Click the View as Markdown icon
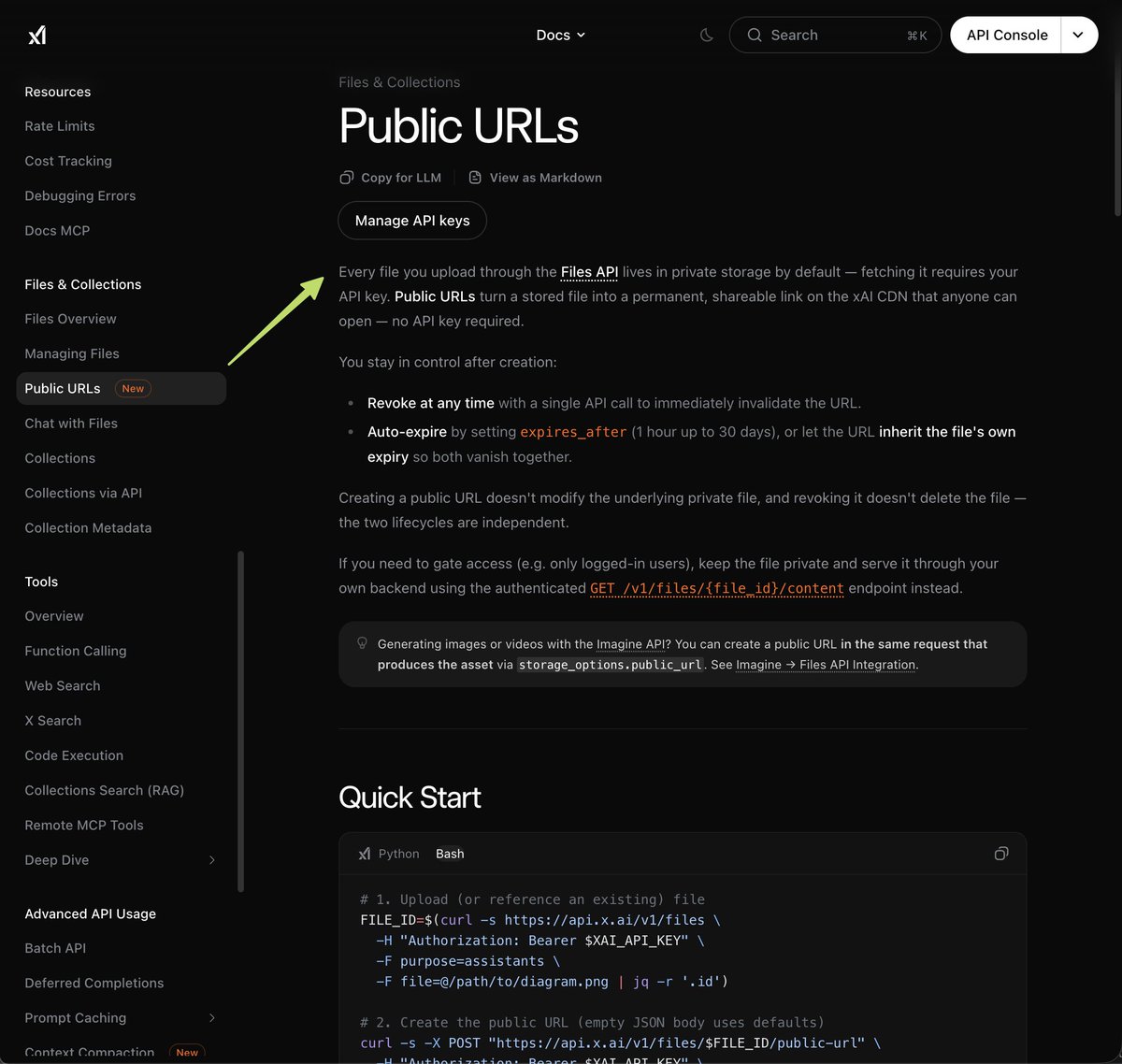This screenshot has height=1064, width=1122. click(475, 178)
